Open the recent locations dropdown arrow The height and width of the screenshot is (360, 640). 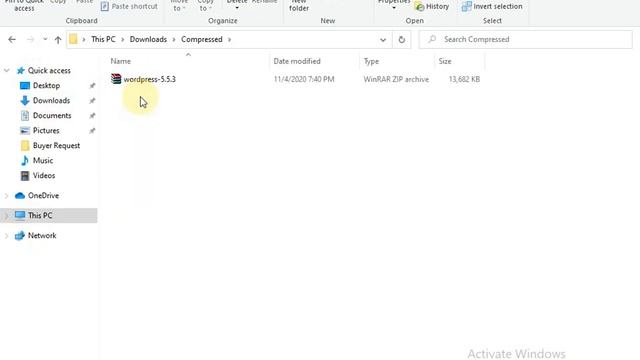tap(45, 40)
